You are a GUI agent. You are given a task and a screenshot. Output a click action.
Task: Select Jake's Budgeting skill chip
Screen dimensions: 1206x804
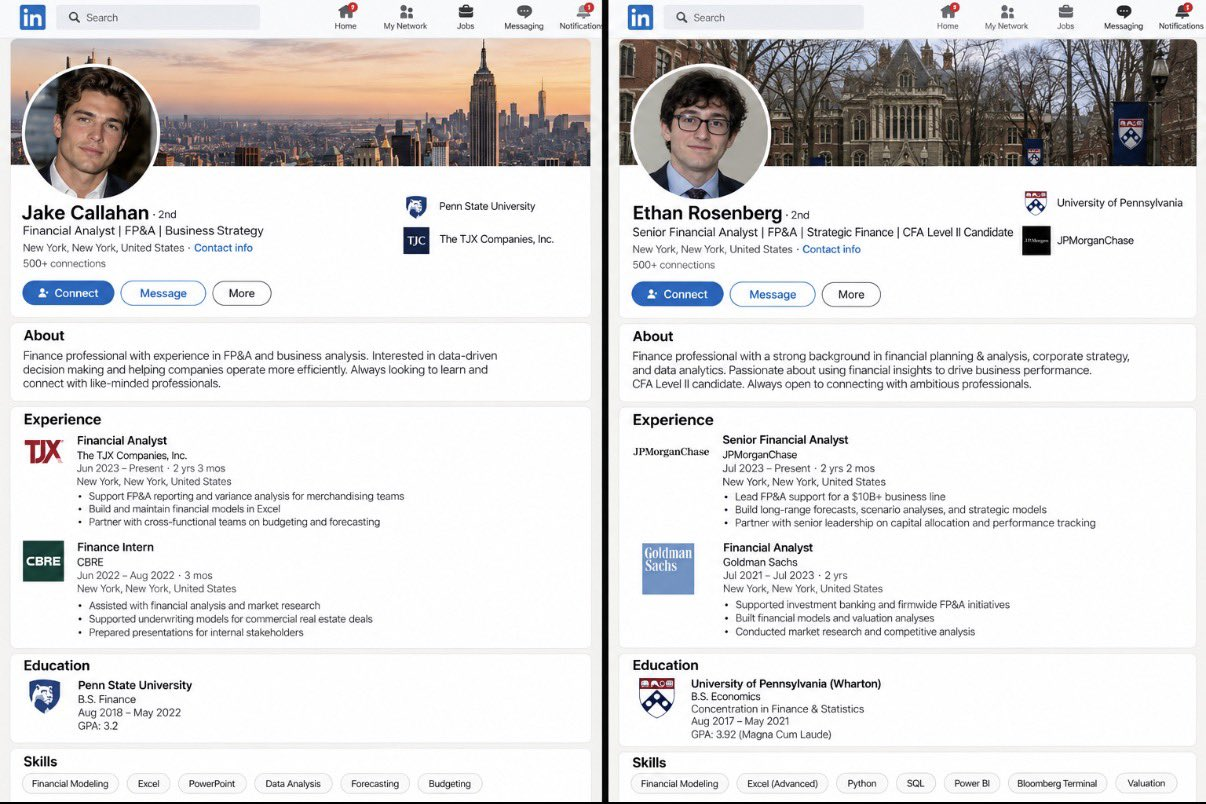coord(449,784)
